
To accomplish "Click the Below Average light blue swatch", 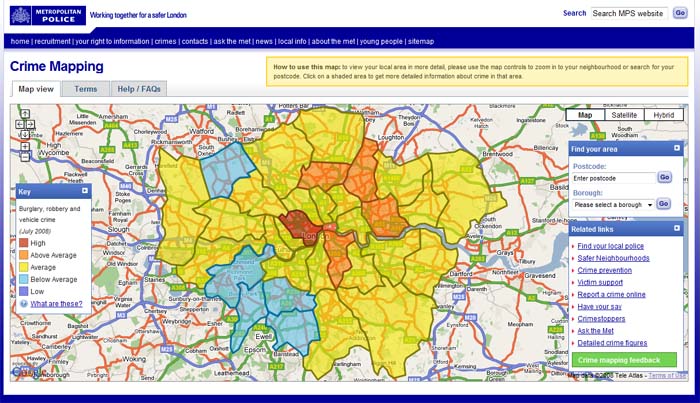I will (24, 279).
